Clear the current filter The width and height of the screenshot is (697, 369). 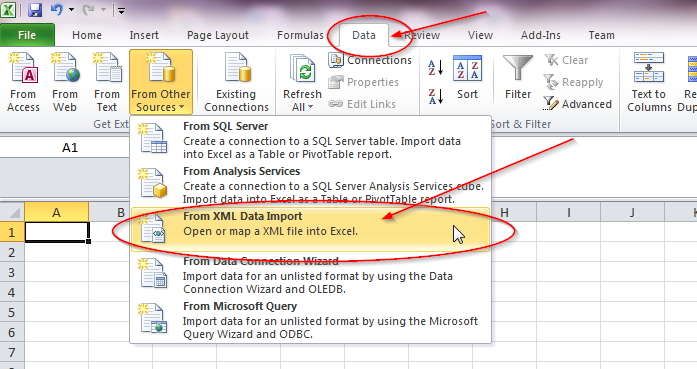click(566, 60)
